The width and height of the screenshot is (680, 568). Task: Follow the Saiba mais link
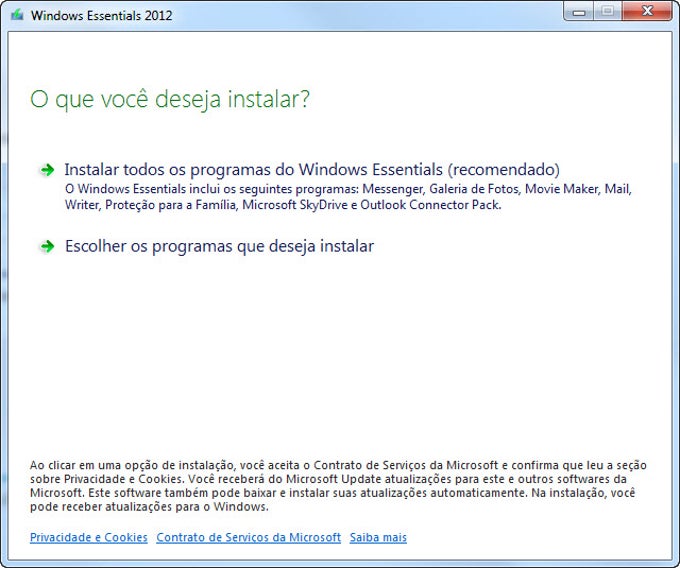point(378,537)
